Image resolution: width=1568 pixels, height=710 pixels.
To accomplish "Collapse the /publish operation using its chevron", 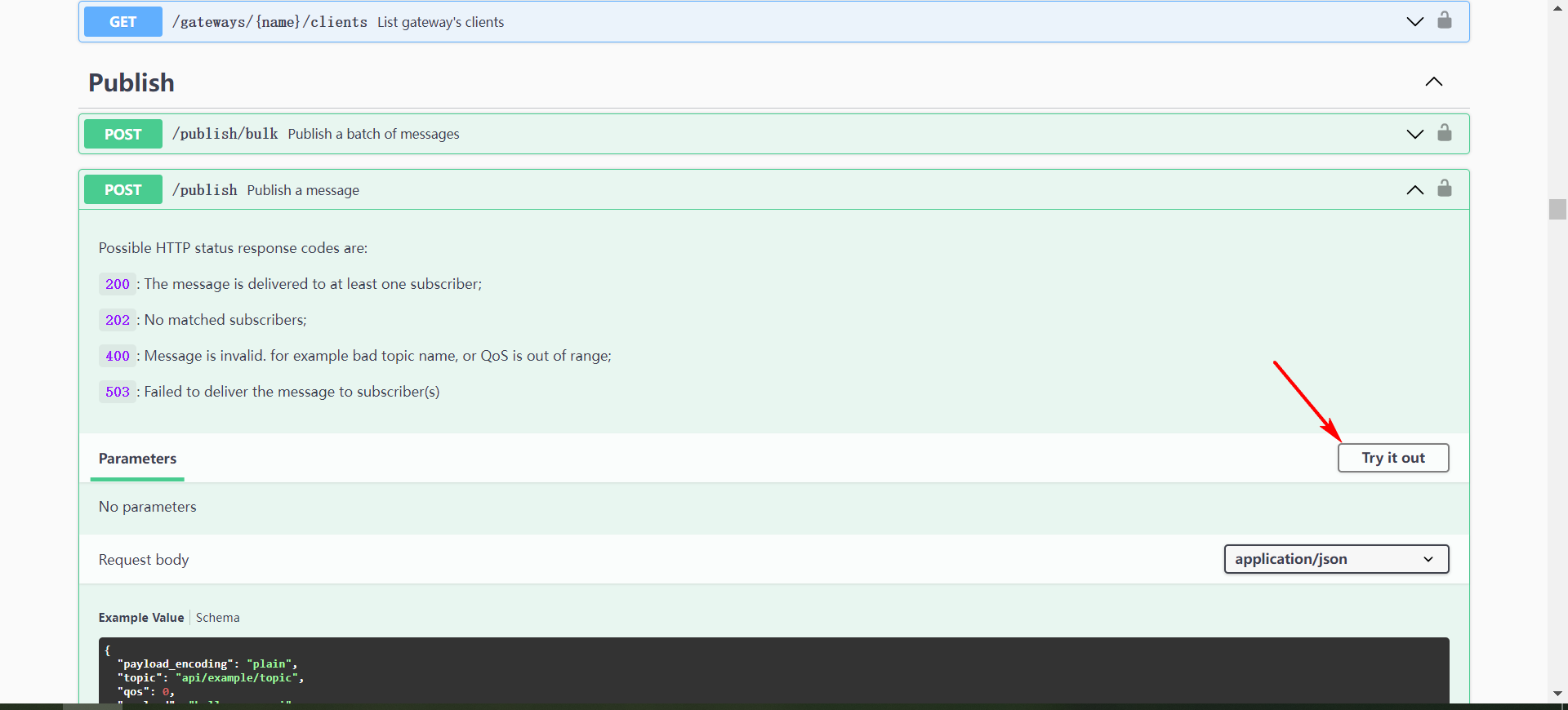I will tap(1414, 189).
